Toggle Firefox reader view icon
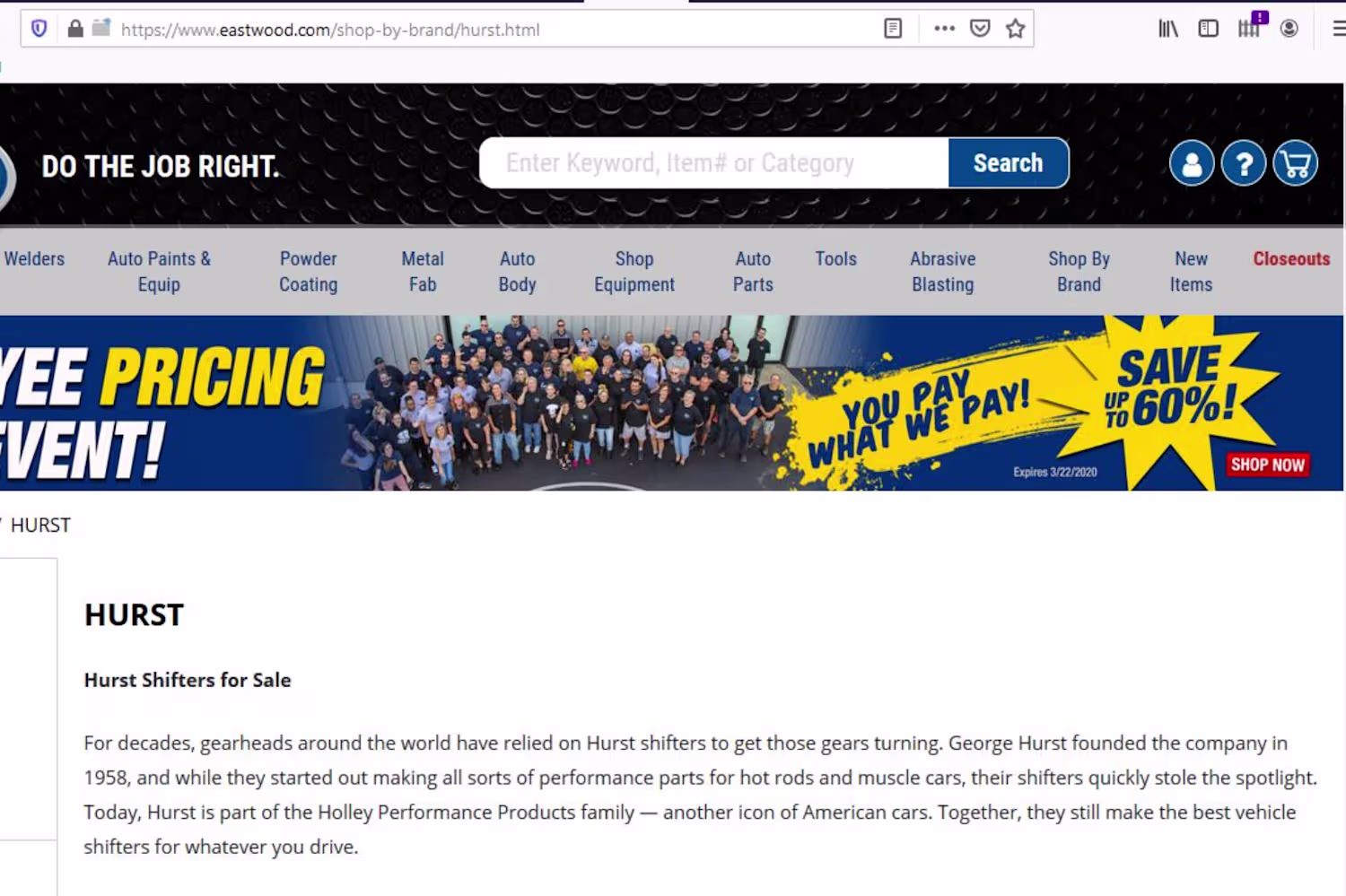The width and height of the screenshot is (1346, 896). 893,29
